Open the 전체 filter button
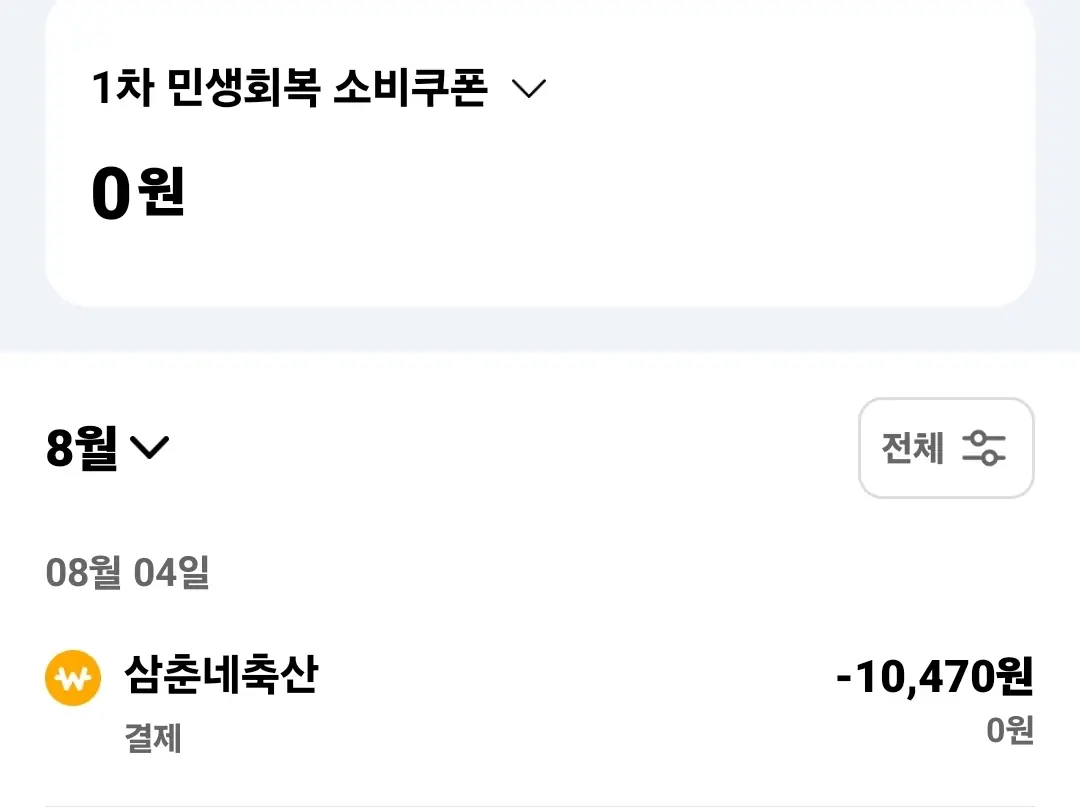 pyautogui.click(x=946, y=448)
